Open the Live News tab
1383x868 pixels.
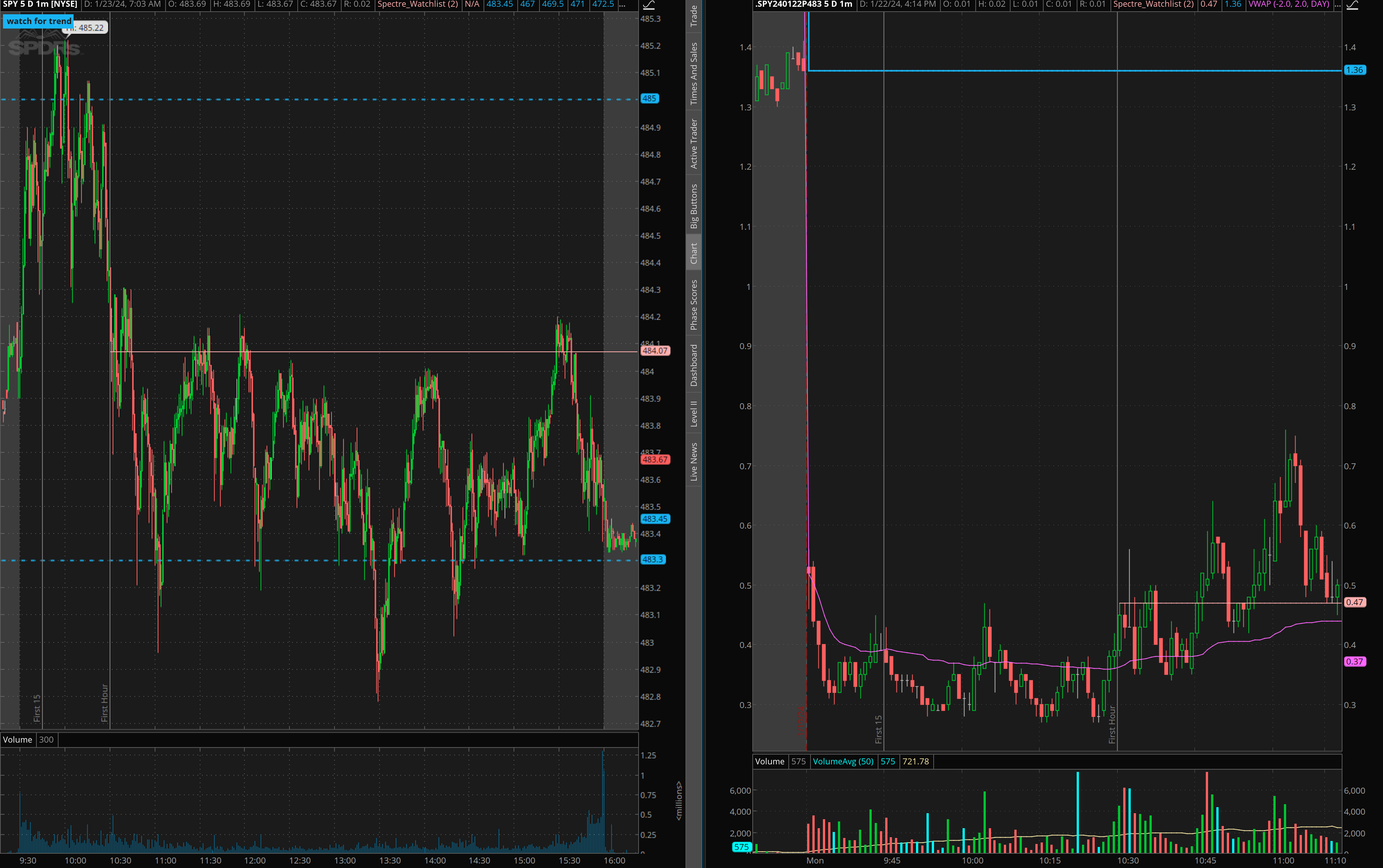click(694, 461)
